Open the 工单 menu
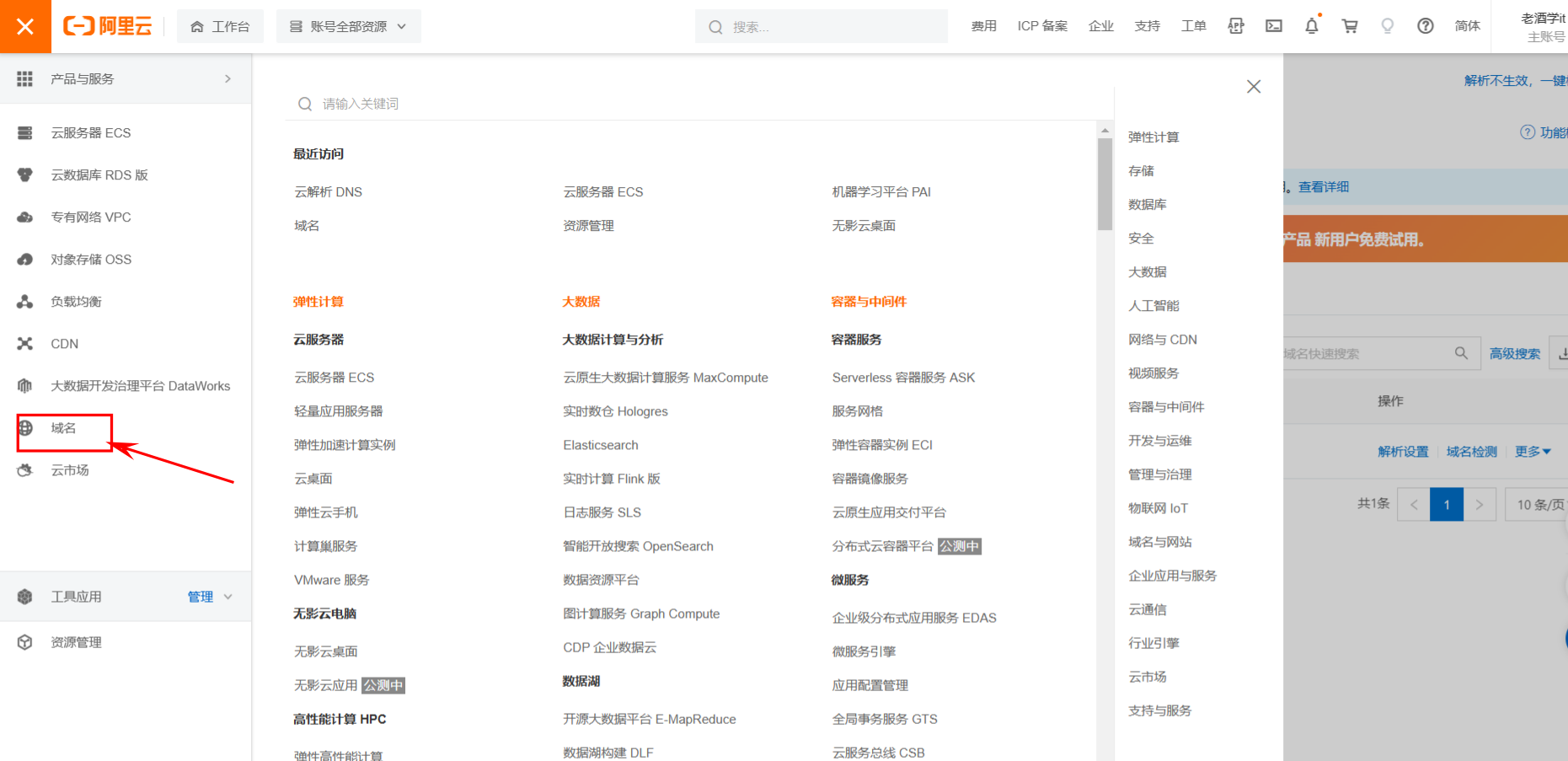This screenshot has width=1568, height=761. (x=1193, y=26)
